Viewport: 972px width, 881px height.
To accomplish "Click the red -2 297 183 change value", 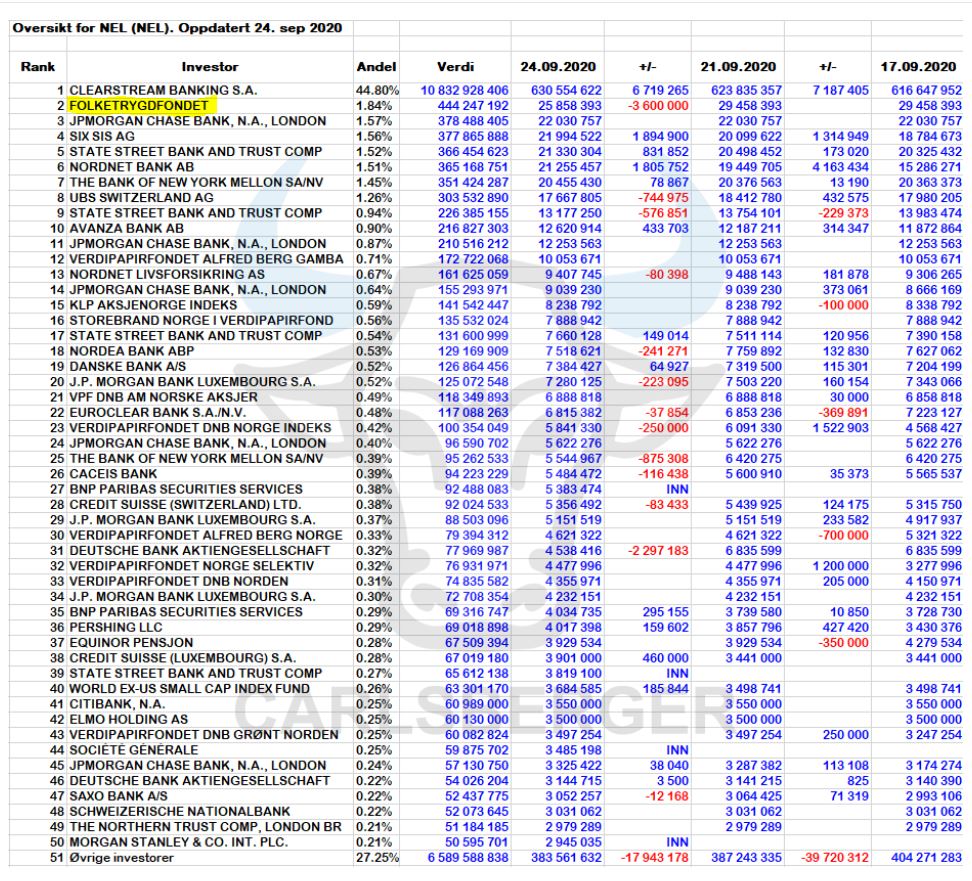I will point(658,551).
